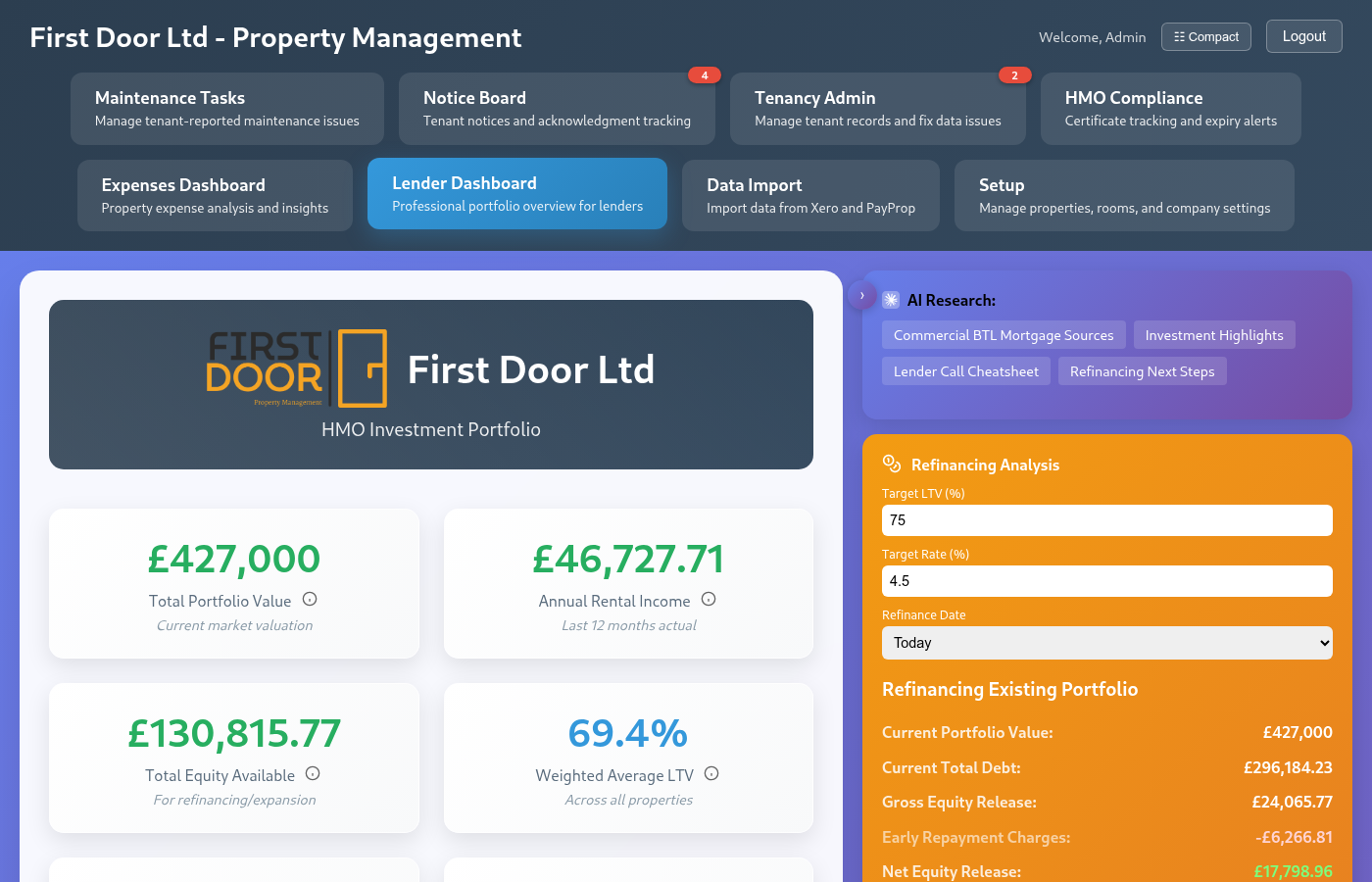Open Commercial BTL Mortgage Sources research
Image resolution: width=1372 pixels, height=882 pixels.
[1004, 334]
